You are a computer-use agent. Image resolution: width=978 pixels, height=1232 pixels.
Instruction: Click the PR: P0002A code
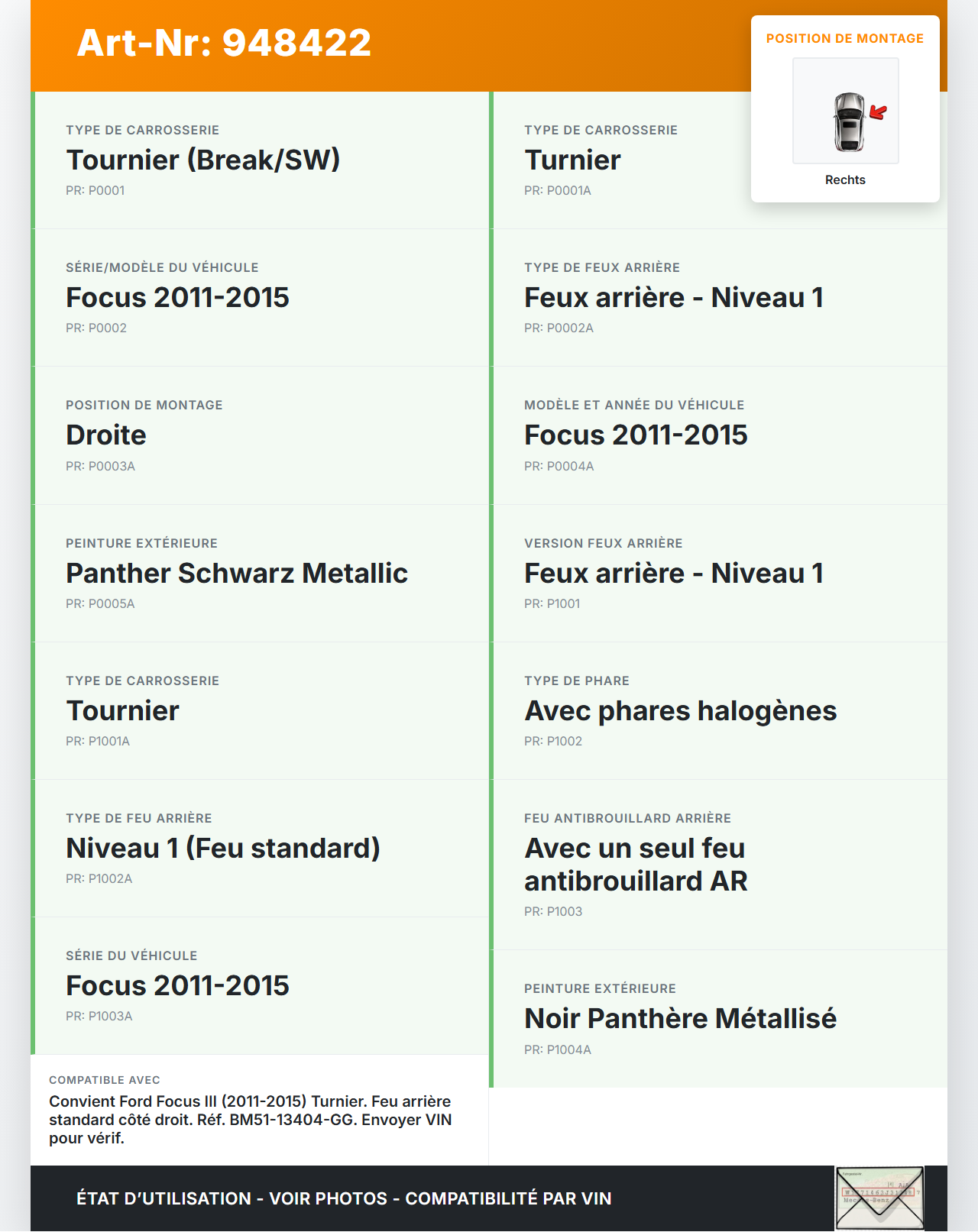pos(559,328)
